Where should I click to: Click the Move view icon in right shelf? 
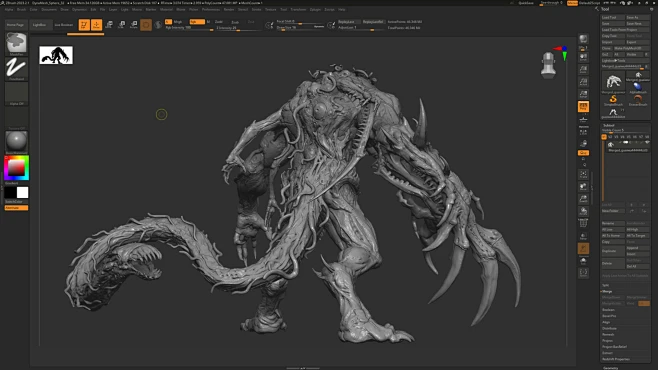(583, 187)
